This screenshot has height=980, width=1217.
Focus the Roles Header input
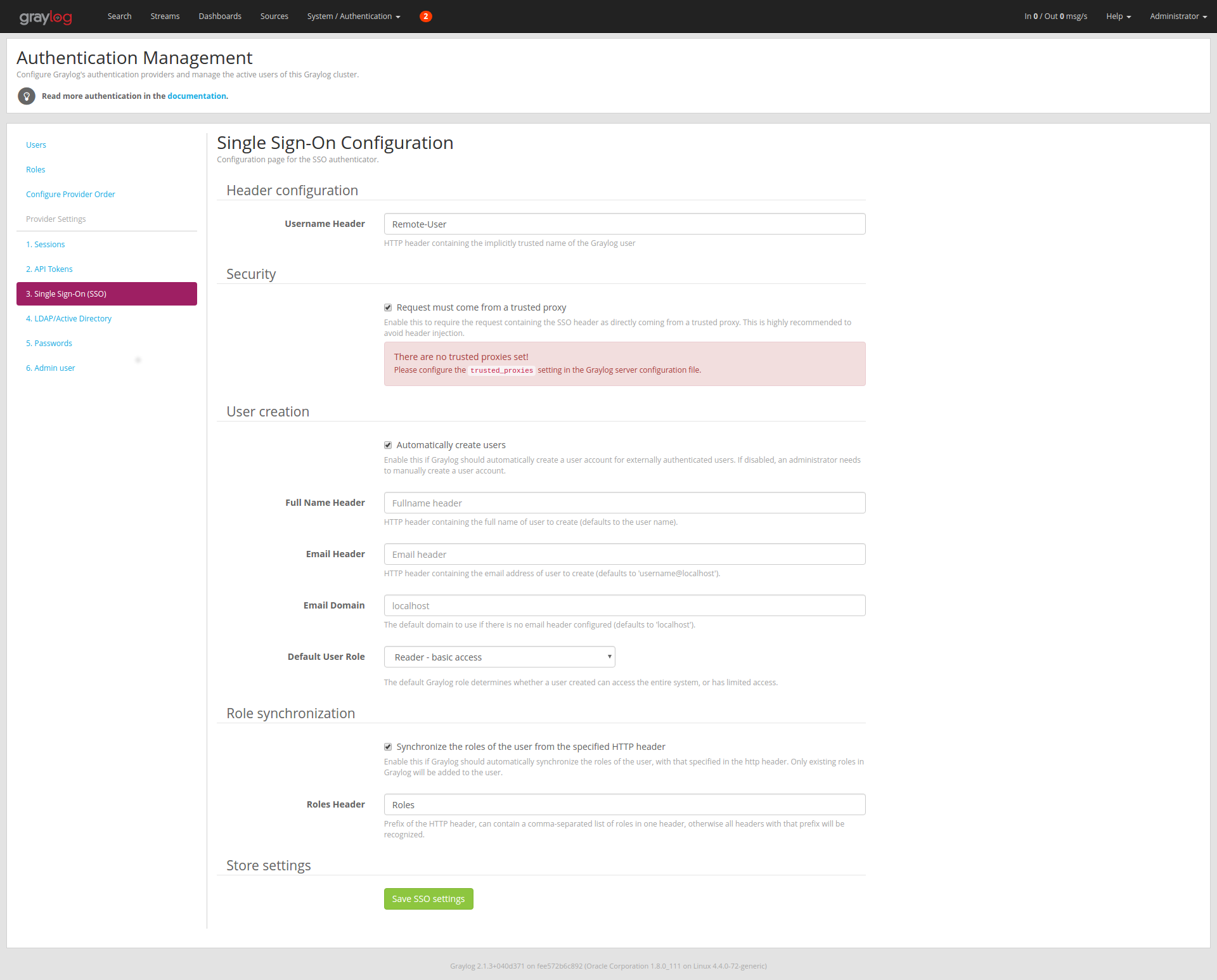click(x=624, y=804)
